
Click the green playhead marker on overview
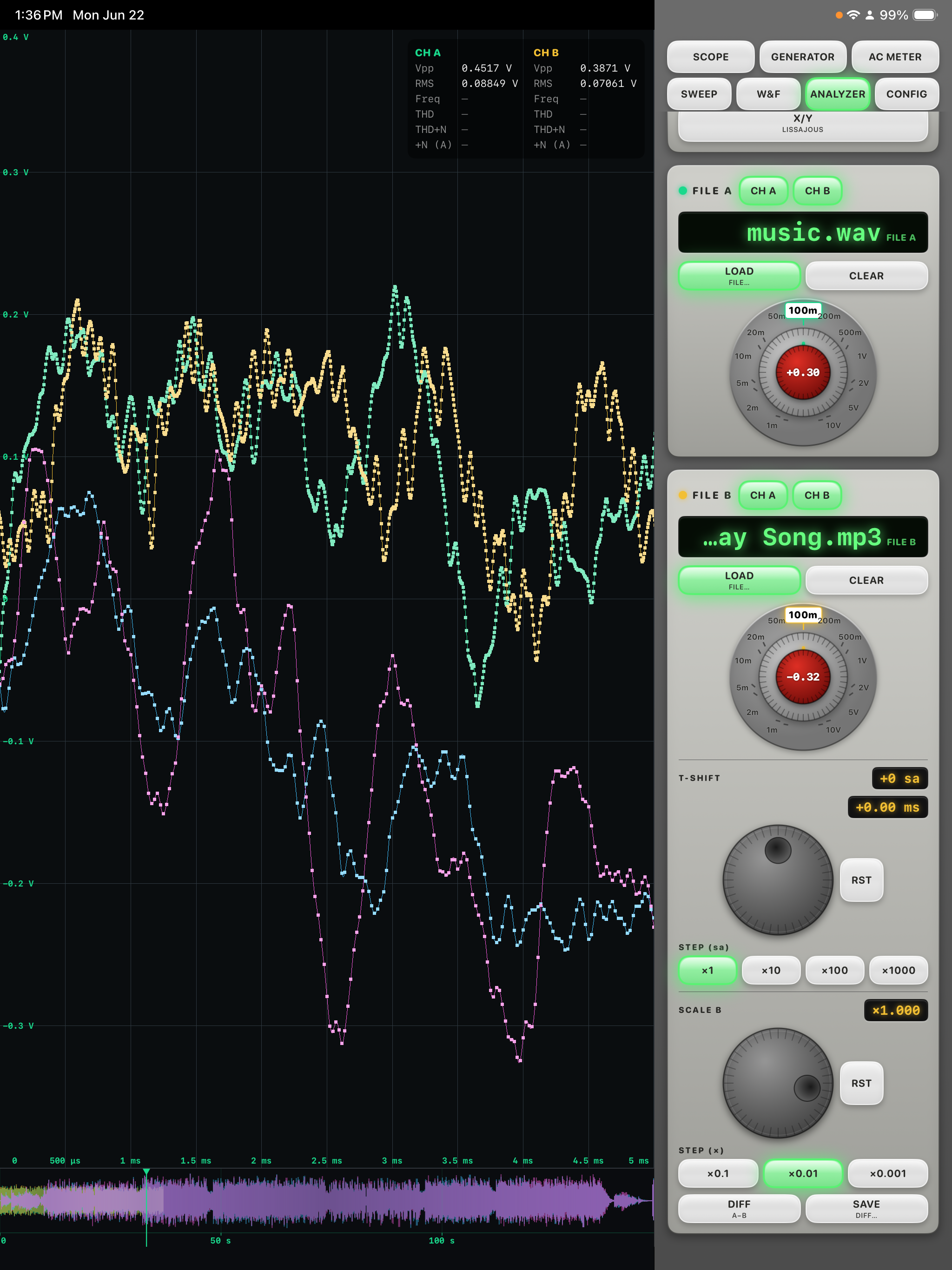tap(146, 1171)
